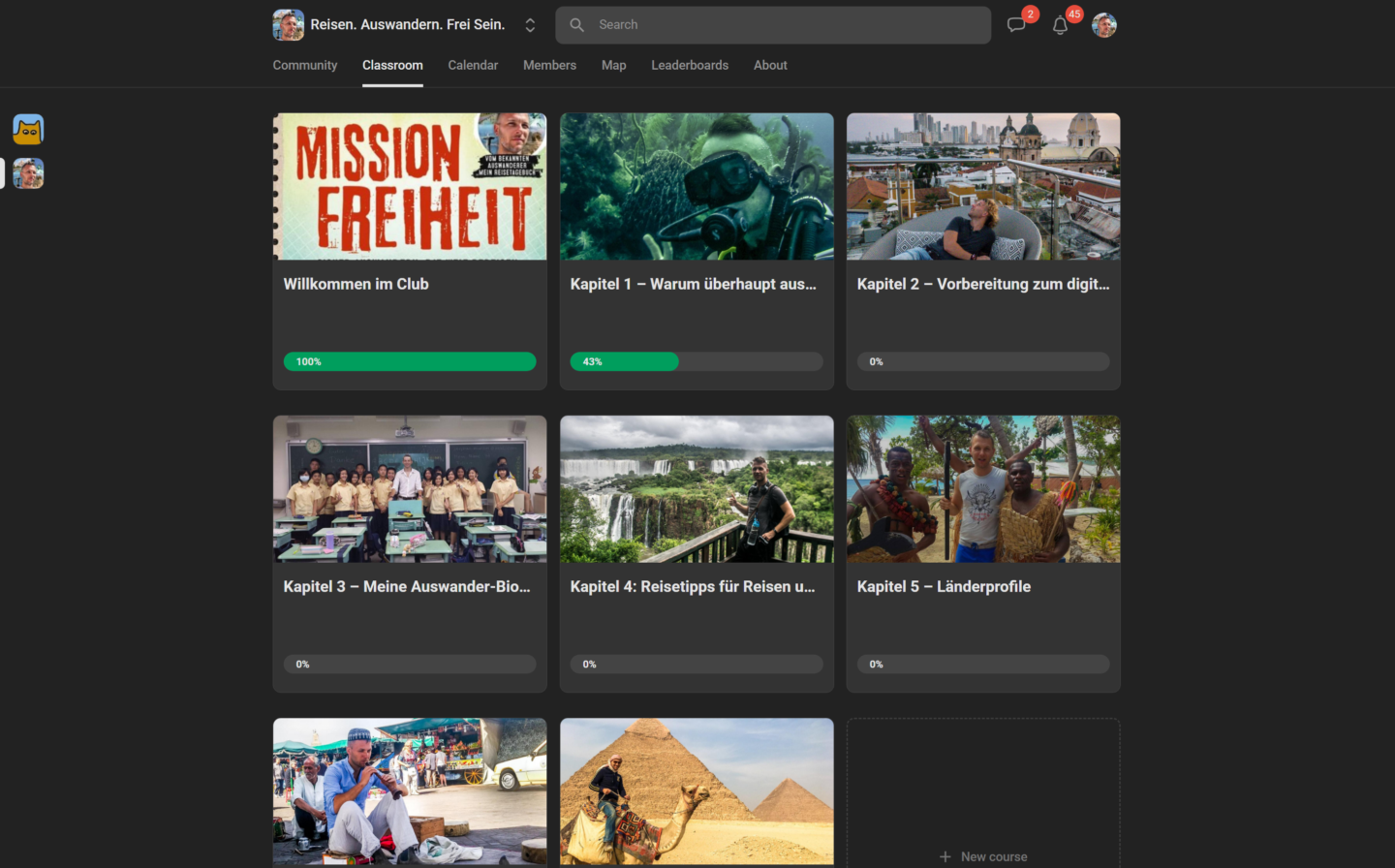
Task: Click the Search input field
Action: (773, 25)
